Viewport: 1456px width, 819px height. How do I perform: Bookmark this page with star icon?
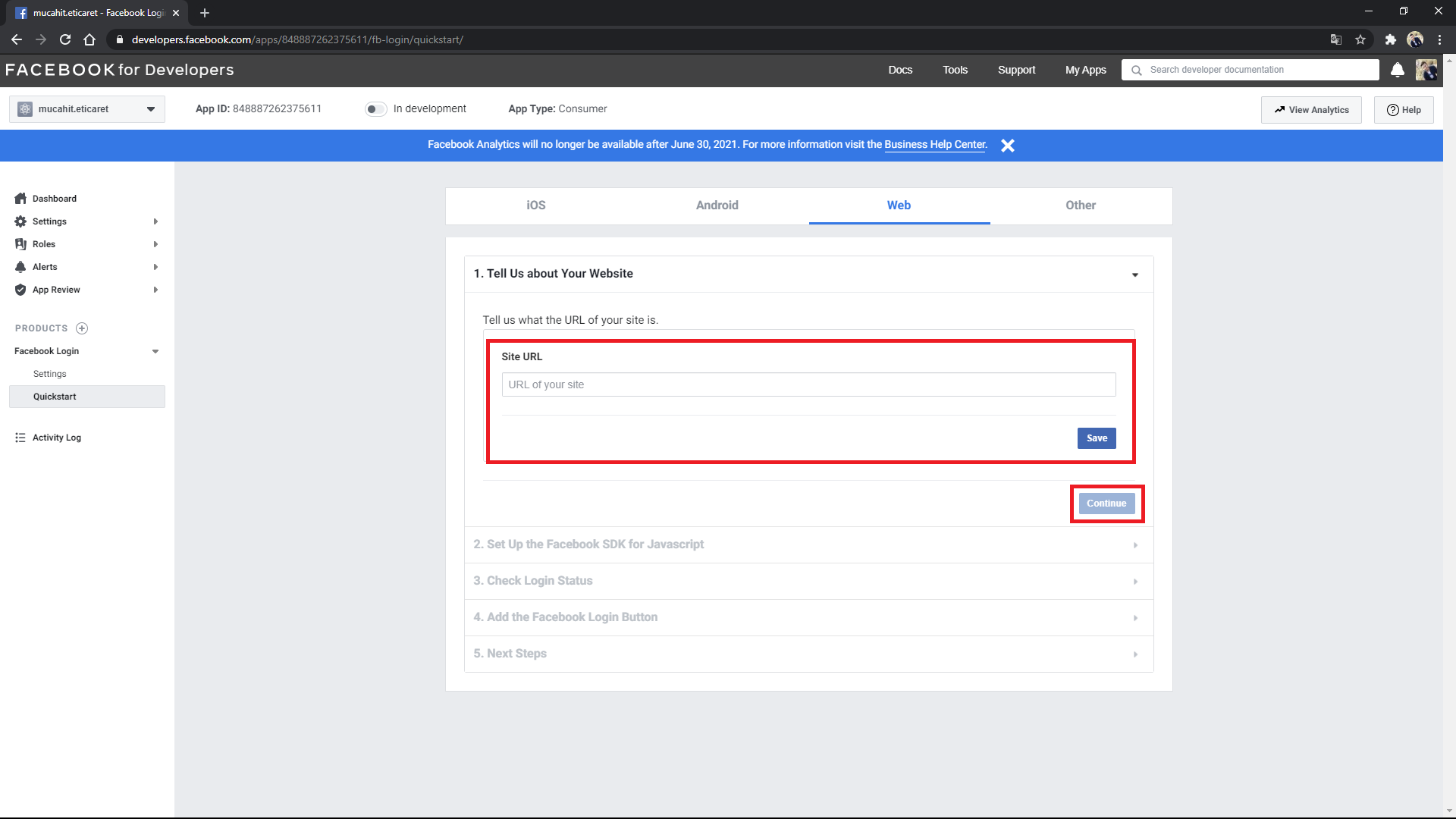click(1360, 39)
